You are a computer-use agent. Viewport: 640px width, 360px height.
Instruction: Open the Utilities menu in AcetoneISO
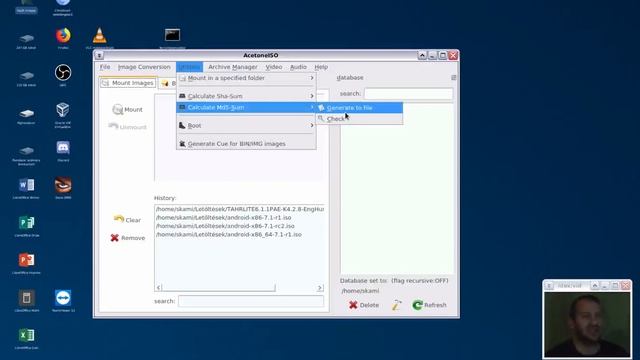(189, 67)
